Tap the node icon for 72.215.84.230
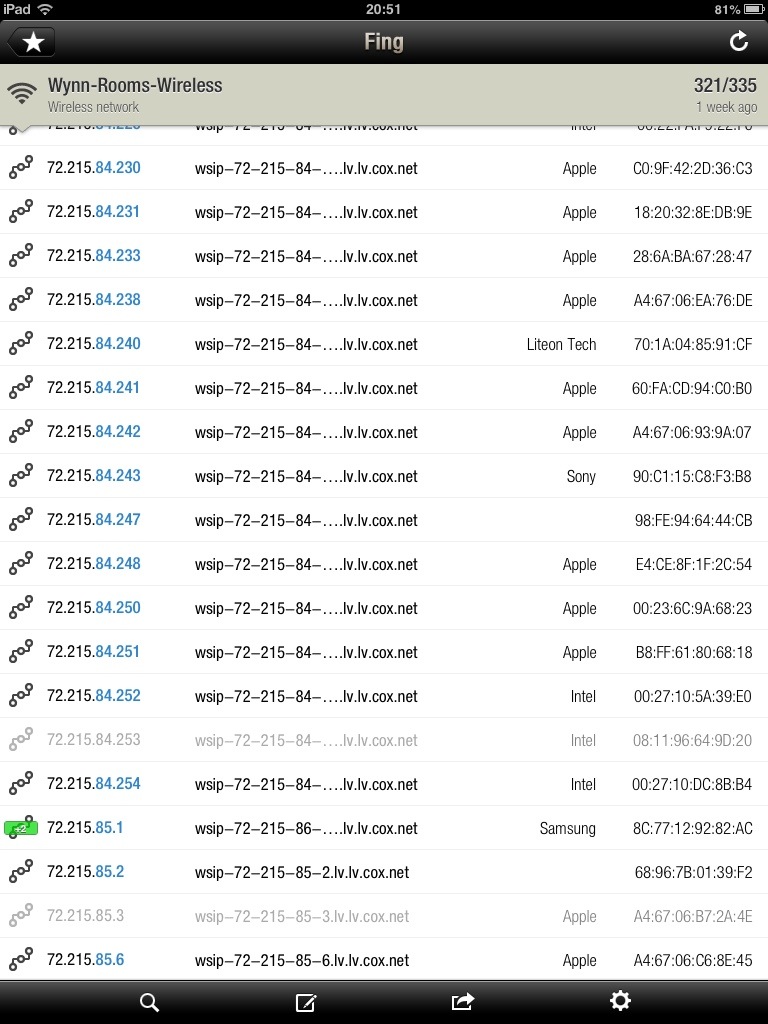 click(21, 168)
